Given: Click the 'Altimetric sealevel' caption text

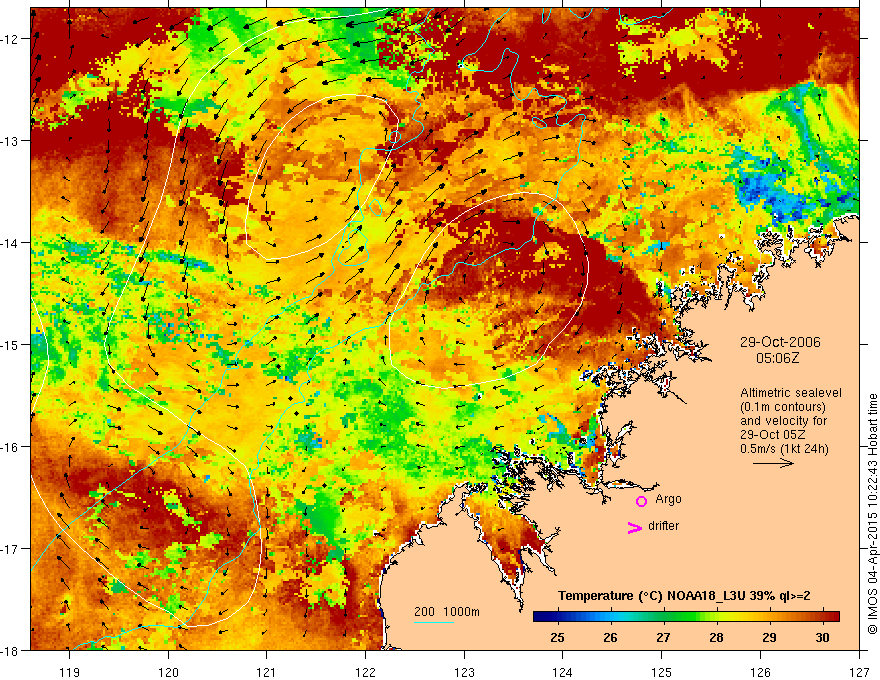Looking at the screenshot, I should tap(791, 393).
